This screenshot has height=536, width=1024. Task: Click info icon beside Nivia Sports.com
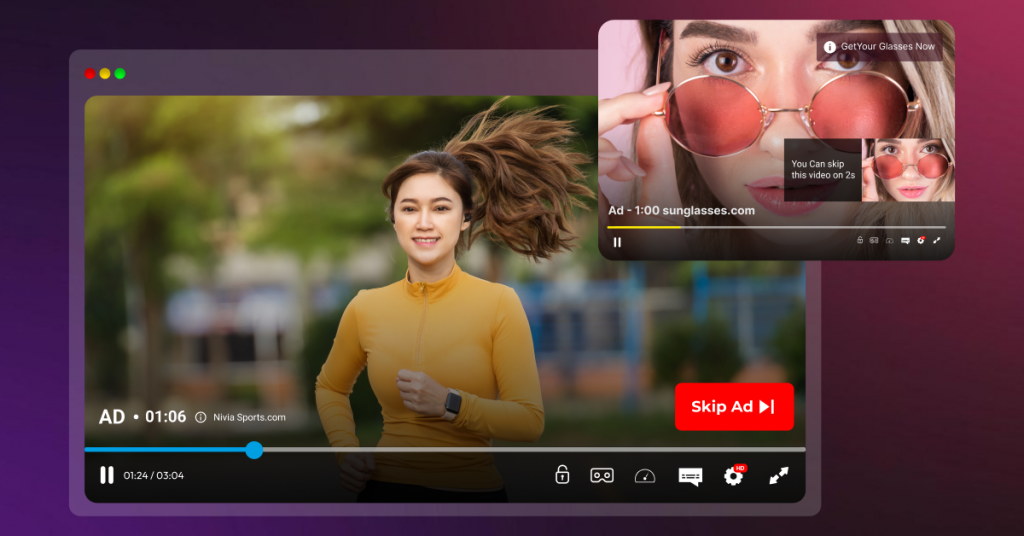point(201,417)
